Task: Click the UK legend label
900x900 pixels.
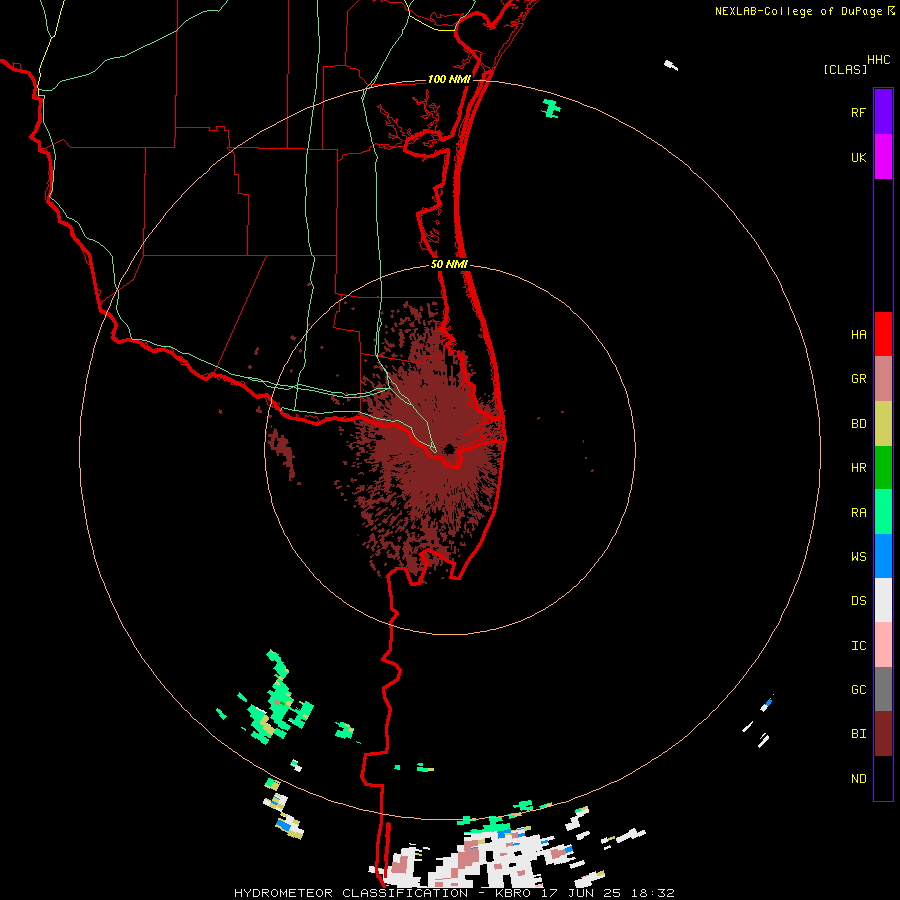Action: coord(858,157)
